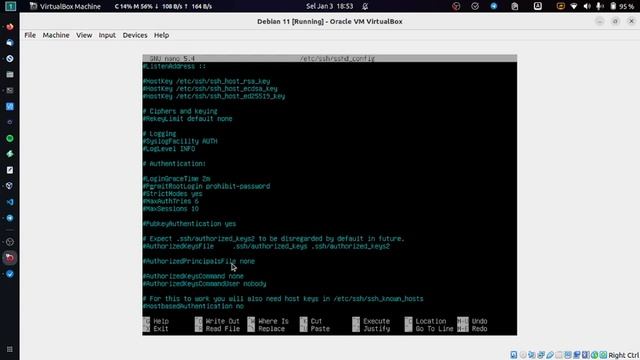Click the notification bell icon in top bar
The height and width of the screenshot is (360, 640).
[x=365, y=6]
